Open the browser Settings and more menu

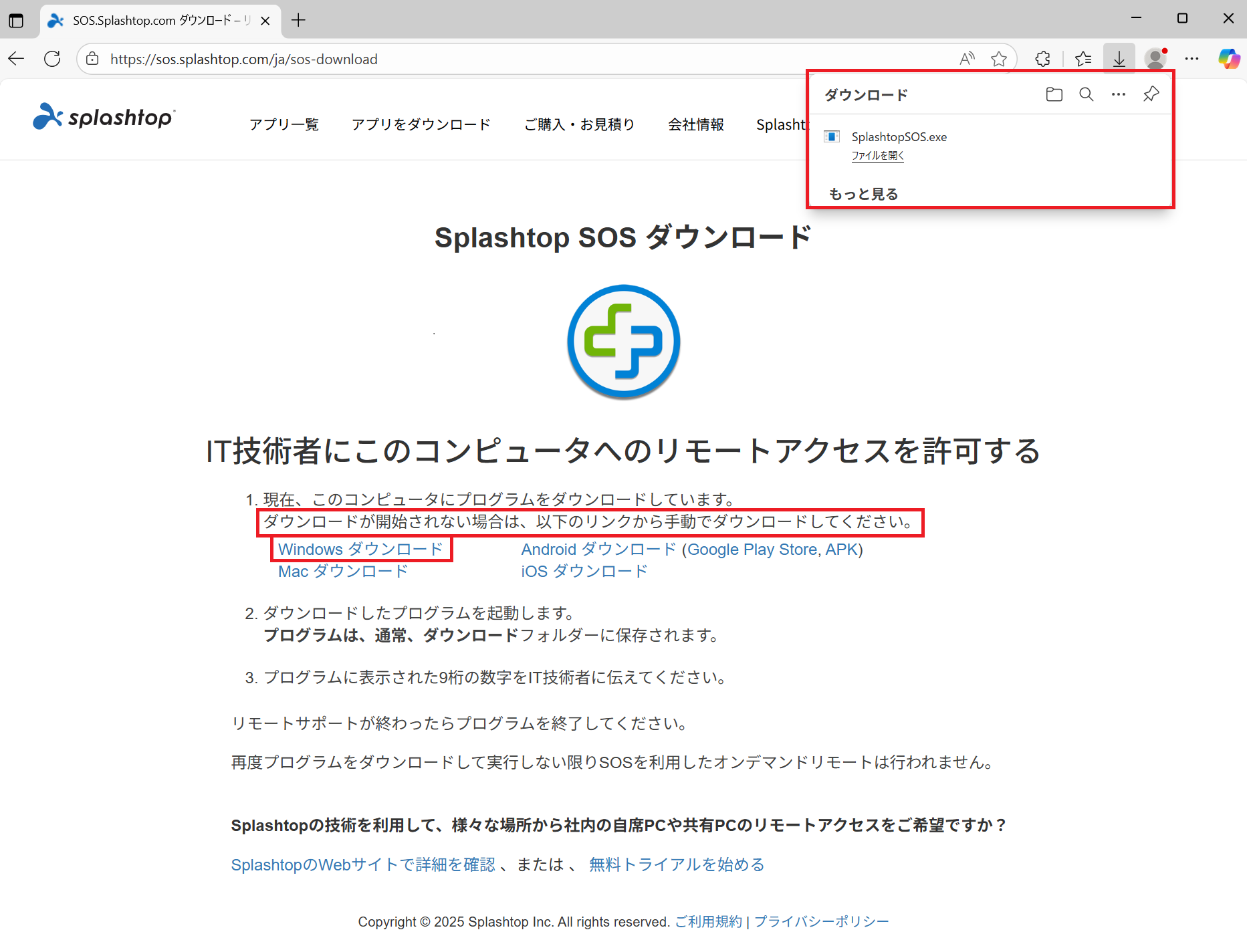tap(1192, 59)
